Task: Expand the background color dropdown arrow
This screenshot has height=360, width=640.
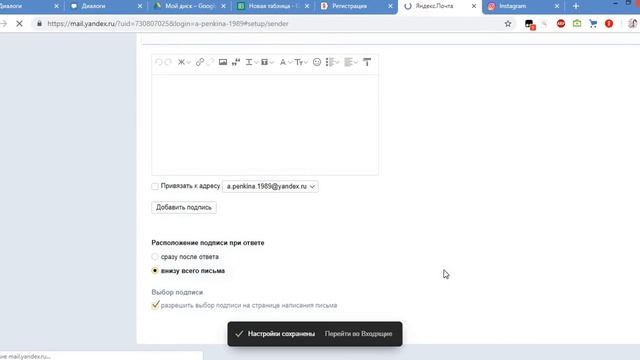Action: [272, 62]
